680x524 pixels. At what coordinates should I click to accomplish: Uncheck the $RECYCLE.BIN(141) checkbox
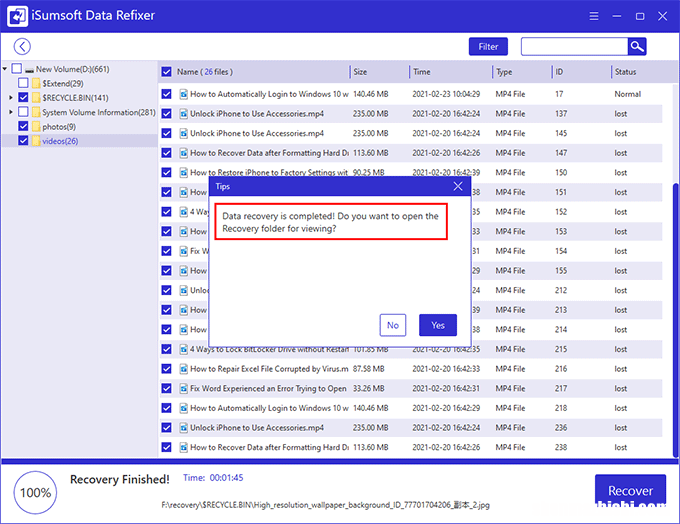23,97
